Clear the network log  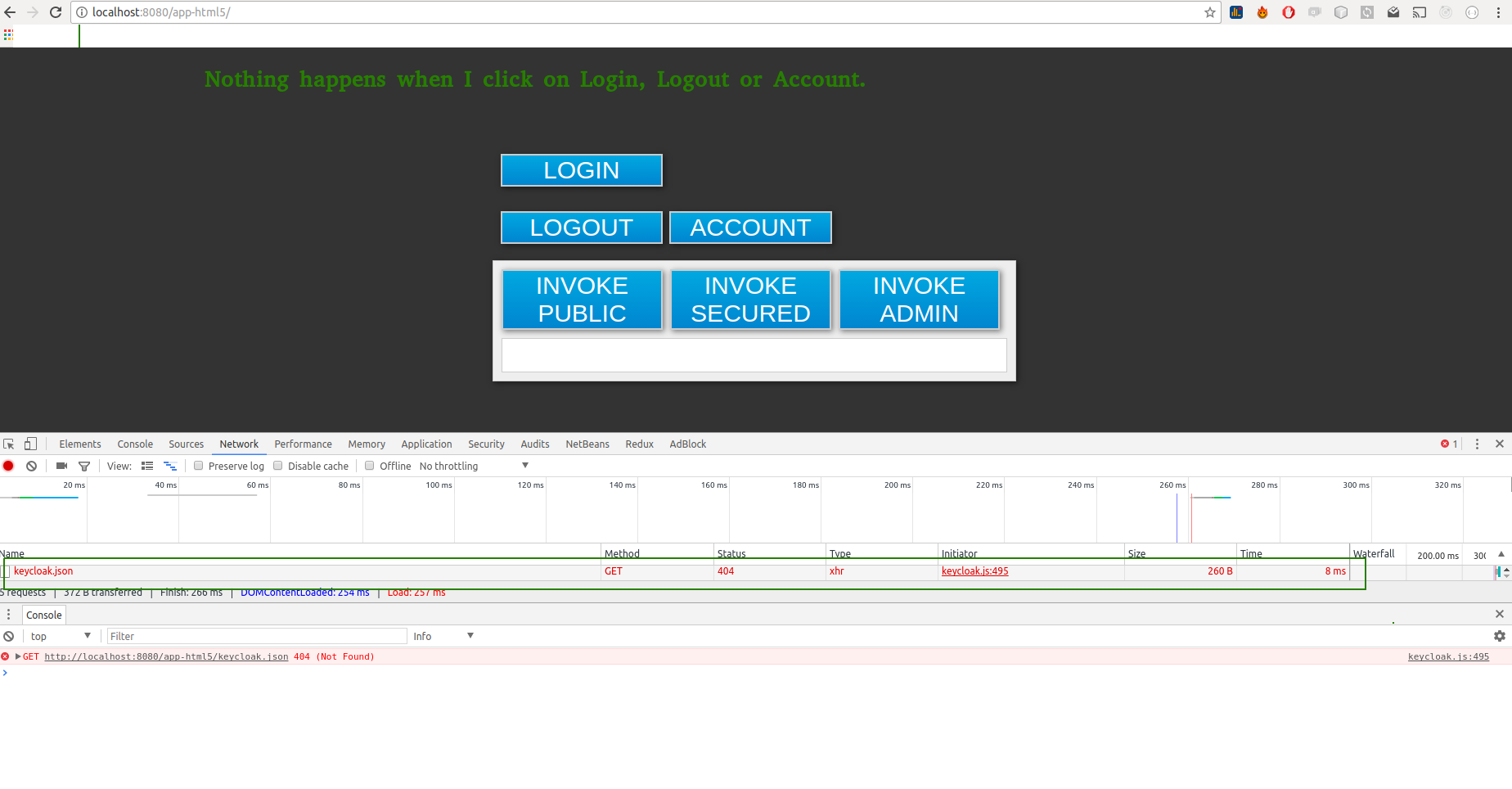(31, 466)
